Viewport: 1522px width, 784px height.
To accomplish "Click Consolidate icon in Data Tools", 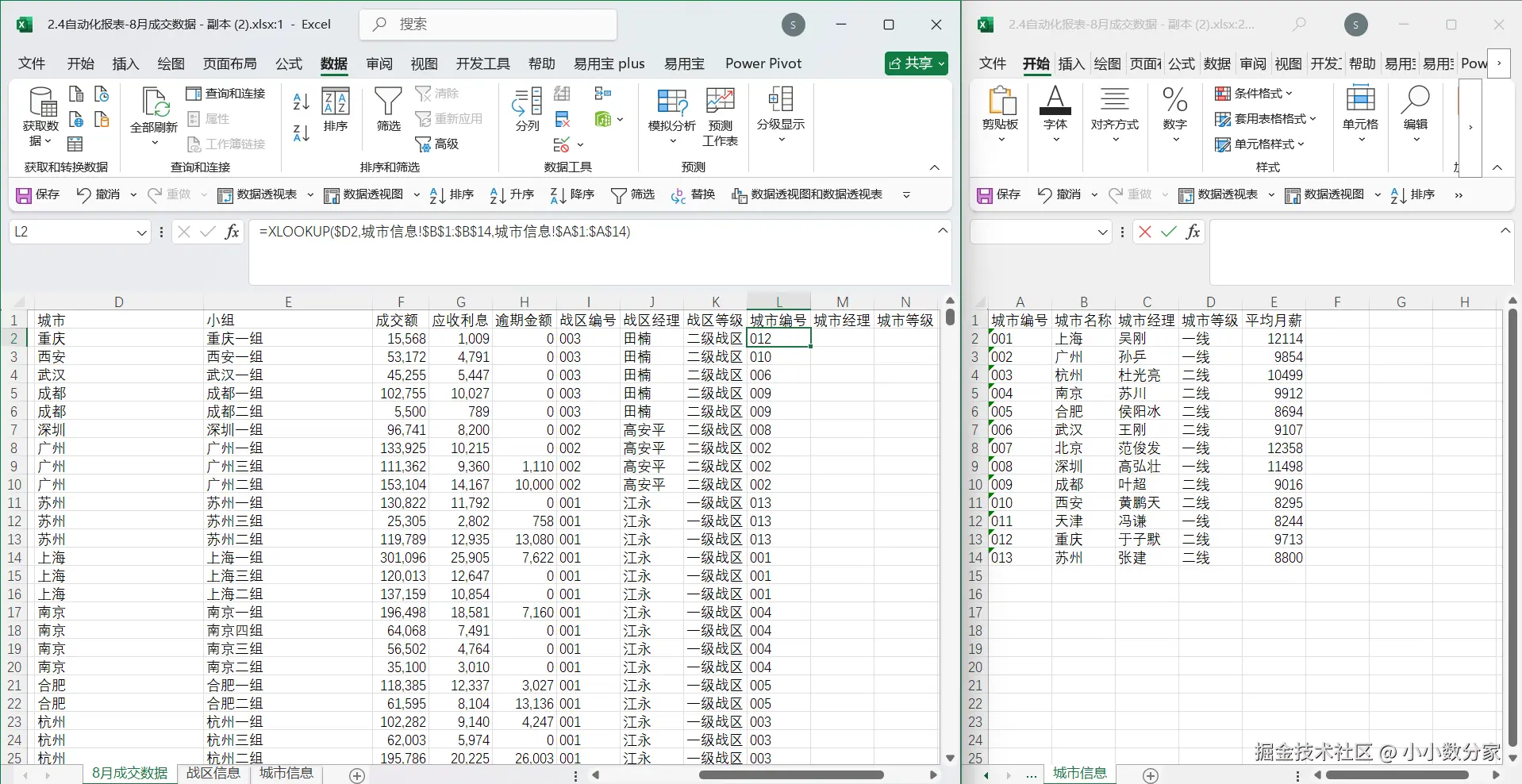I will (x=603, y=94).
